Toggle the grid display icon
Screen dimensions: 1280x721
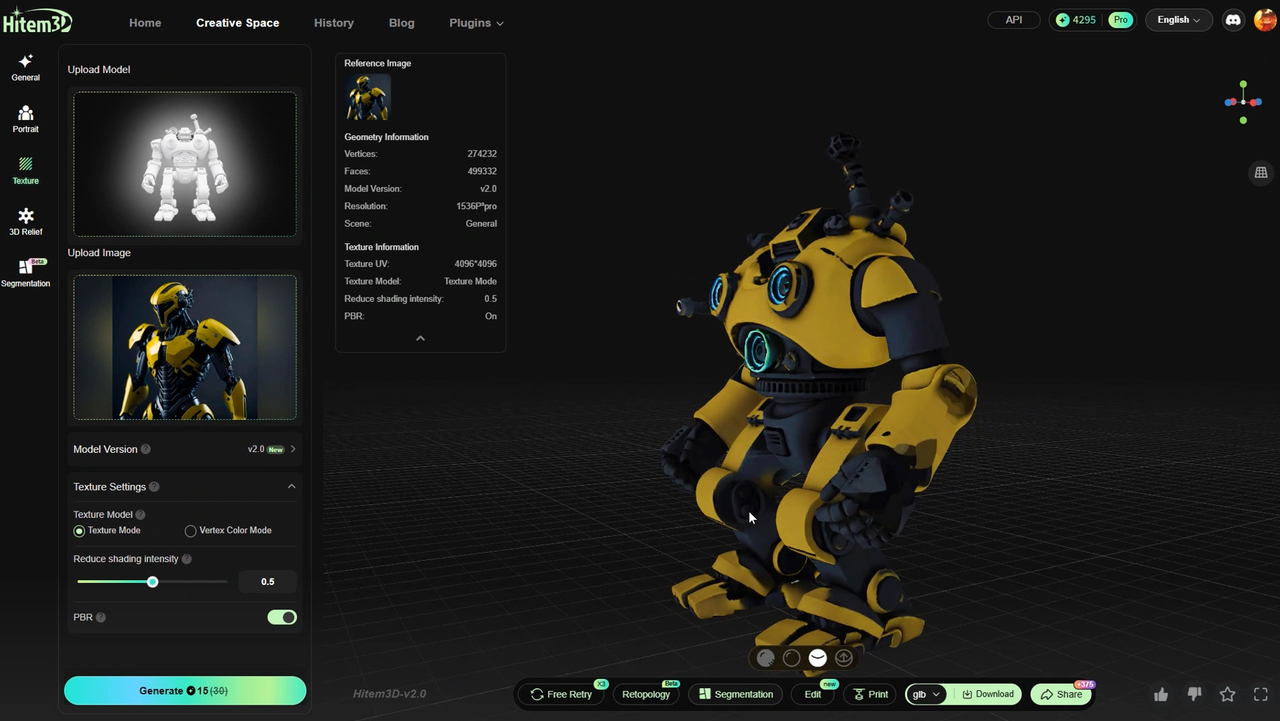[x=1261, y=172]
